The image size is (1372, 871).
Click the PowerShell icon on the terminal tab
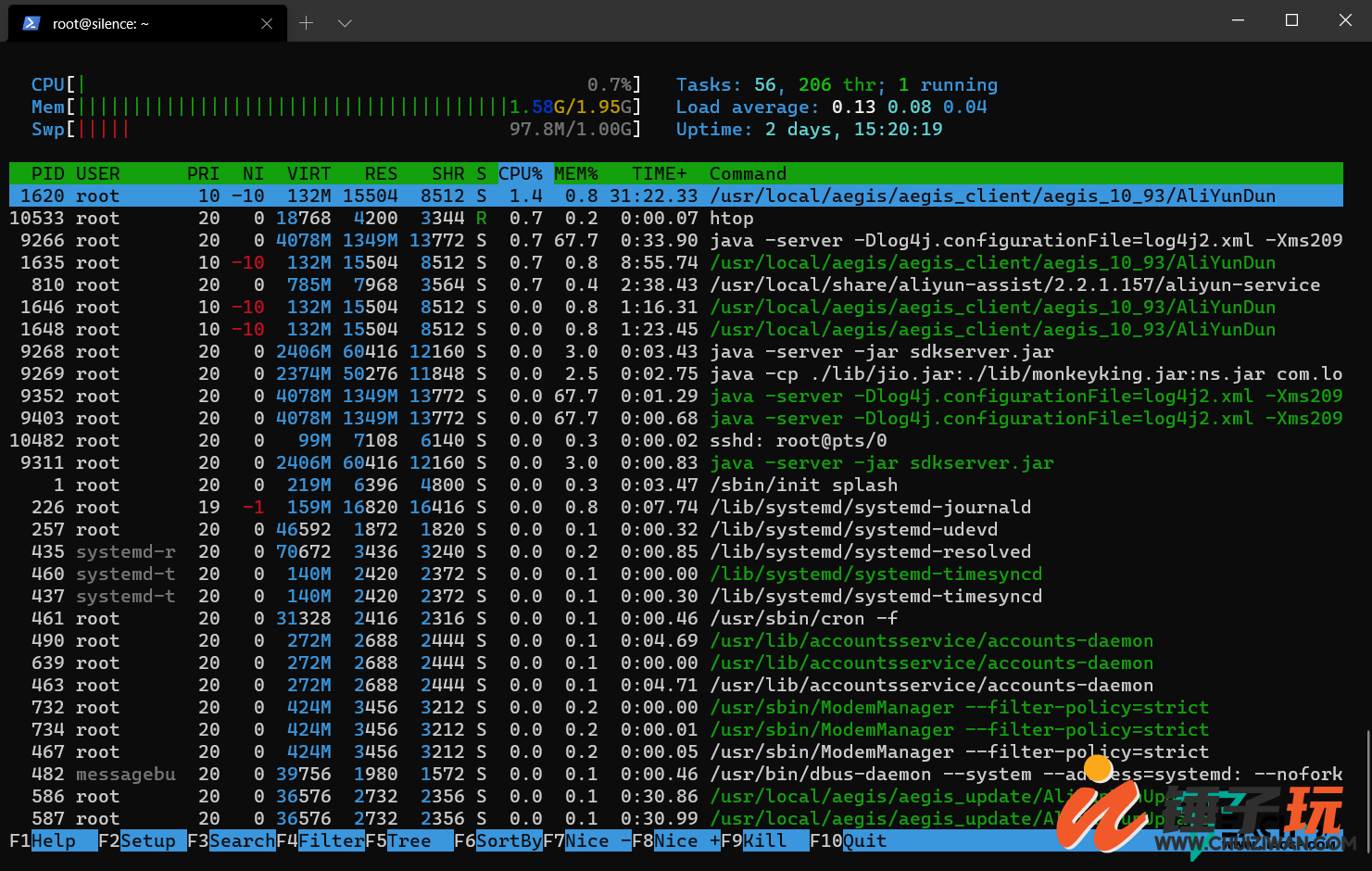(x=31, y=23)
